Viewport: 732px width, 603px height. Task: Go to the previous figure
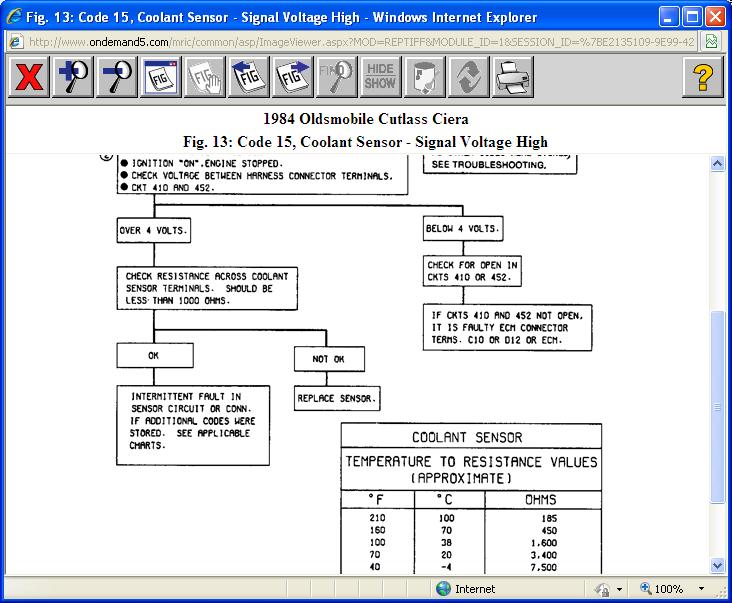248,77
